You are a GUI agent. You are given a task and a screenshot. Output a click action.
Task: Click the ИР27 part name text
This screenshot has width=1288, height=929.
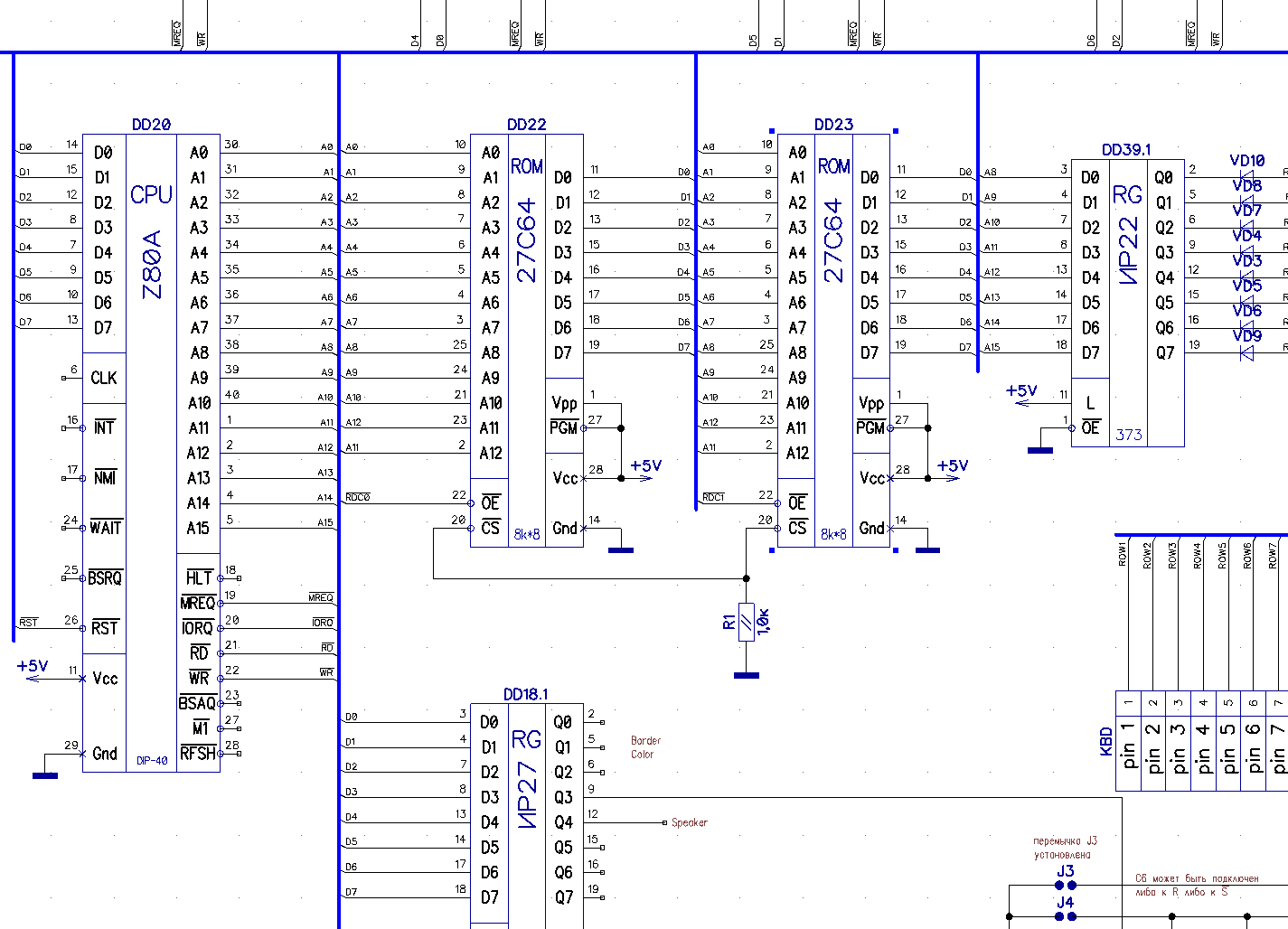(x=527, y=794)
